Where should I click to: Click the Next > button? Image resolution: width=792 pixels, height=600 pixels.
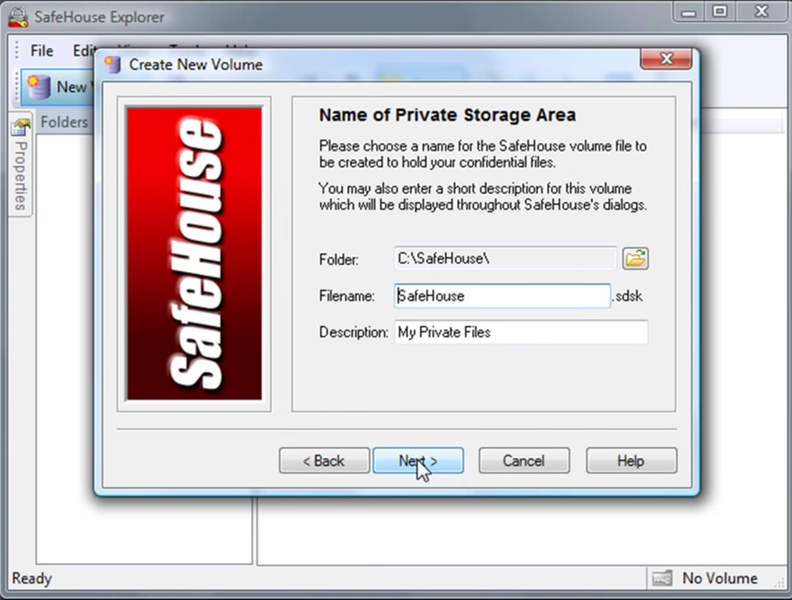pyautogui.click(x=418, y=461)
